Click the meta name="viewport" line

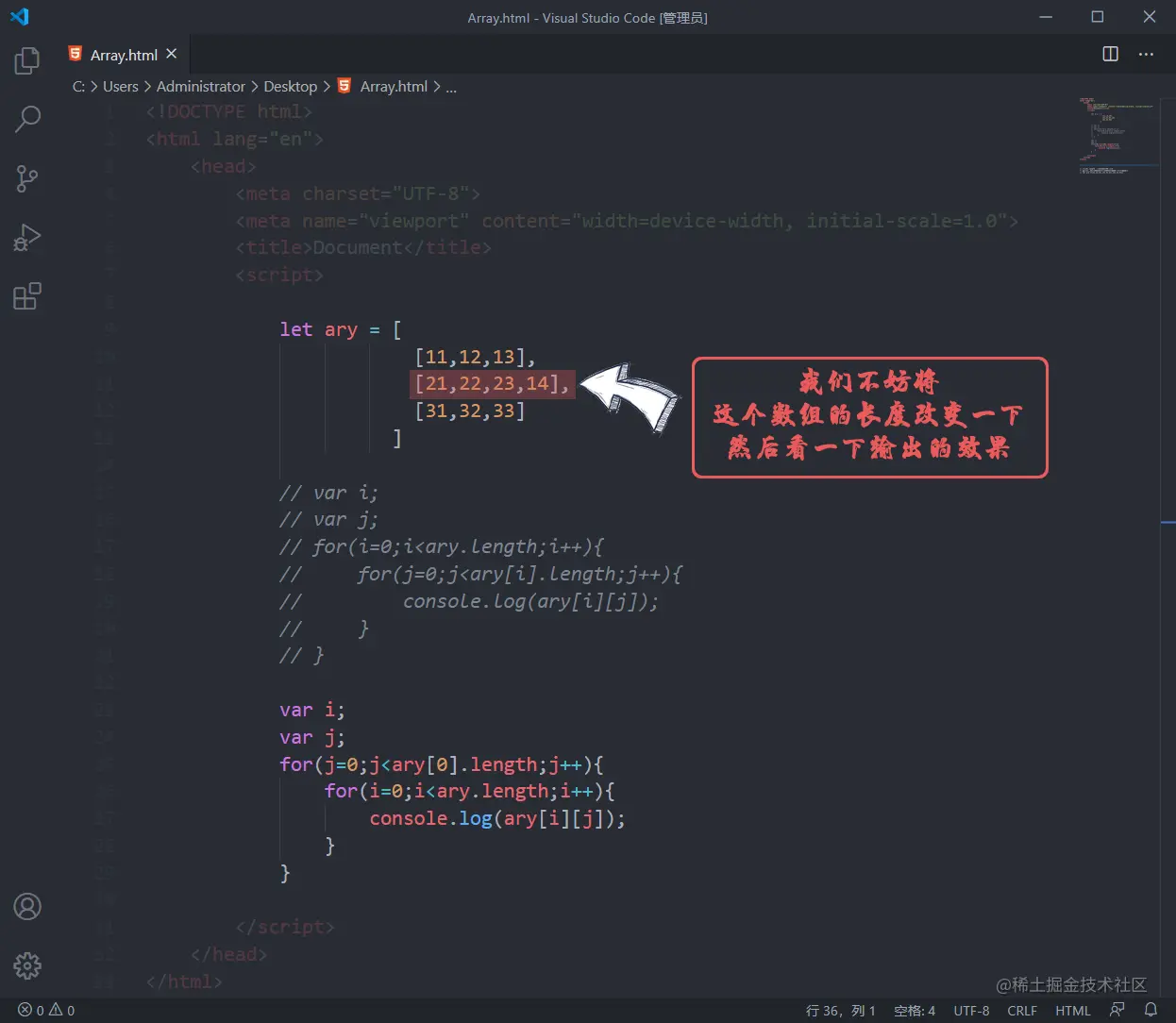[627, 221]
